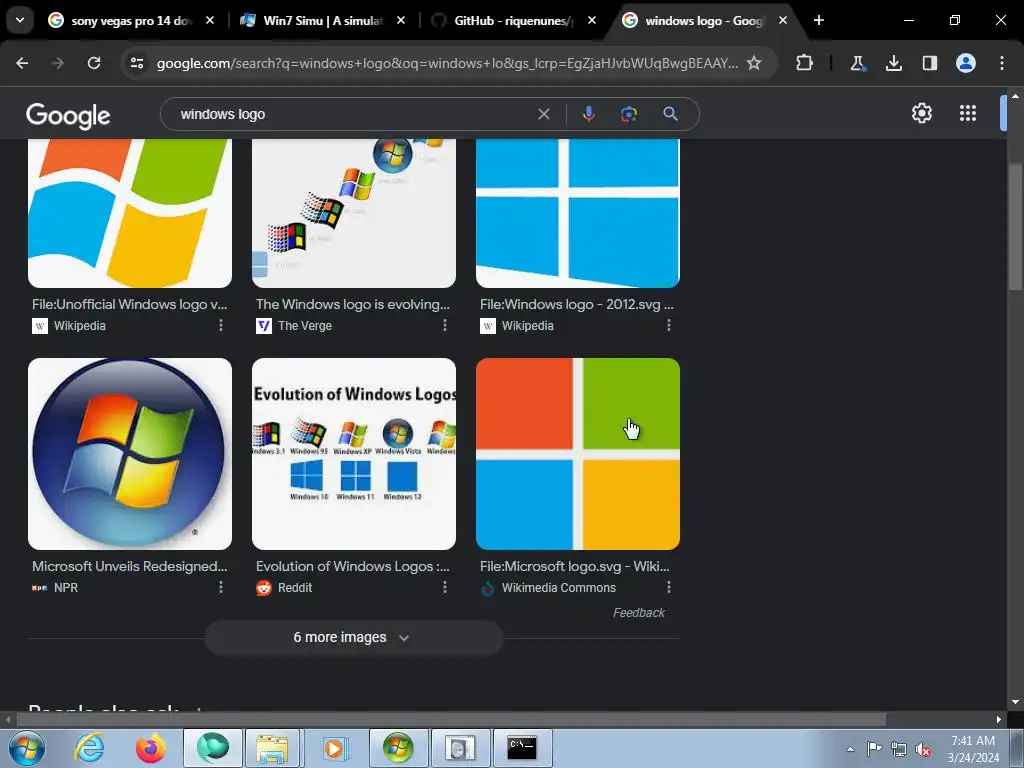Click the forward navigation arrow
This screenshot has width=1024, height=768.
[x=58, y=63]
